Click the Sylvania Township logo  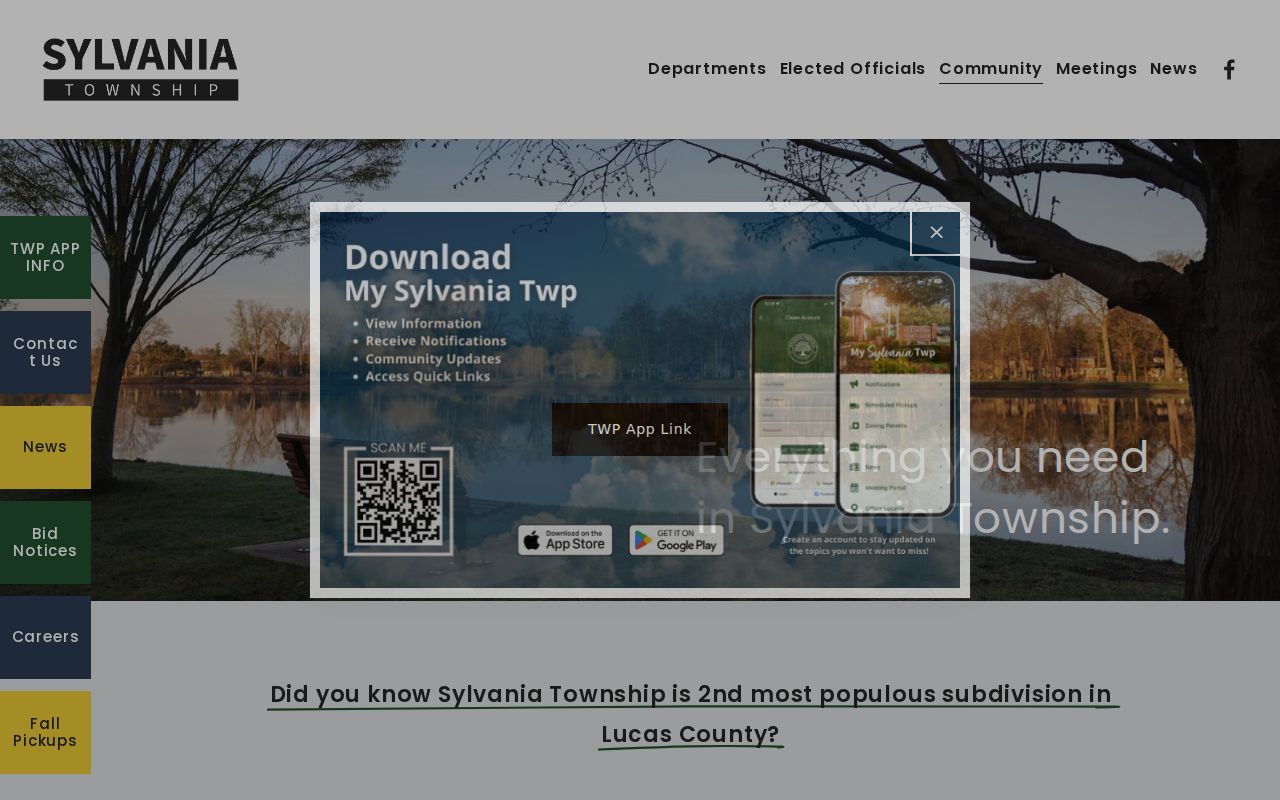[141, 69]
